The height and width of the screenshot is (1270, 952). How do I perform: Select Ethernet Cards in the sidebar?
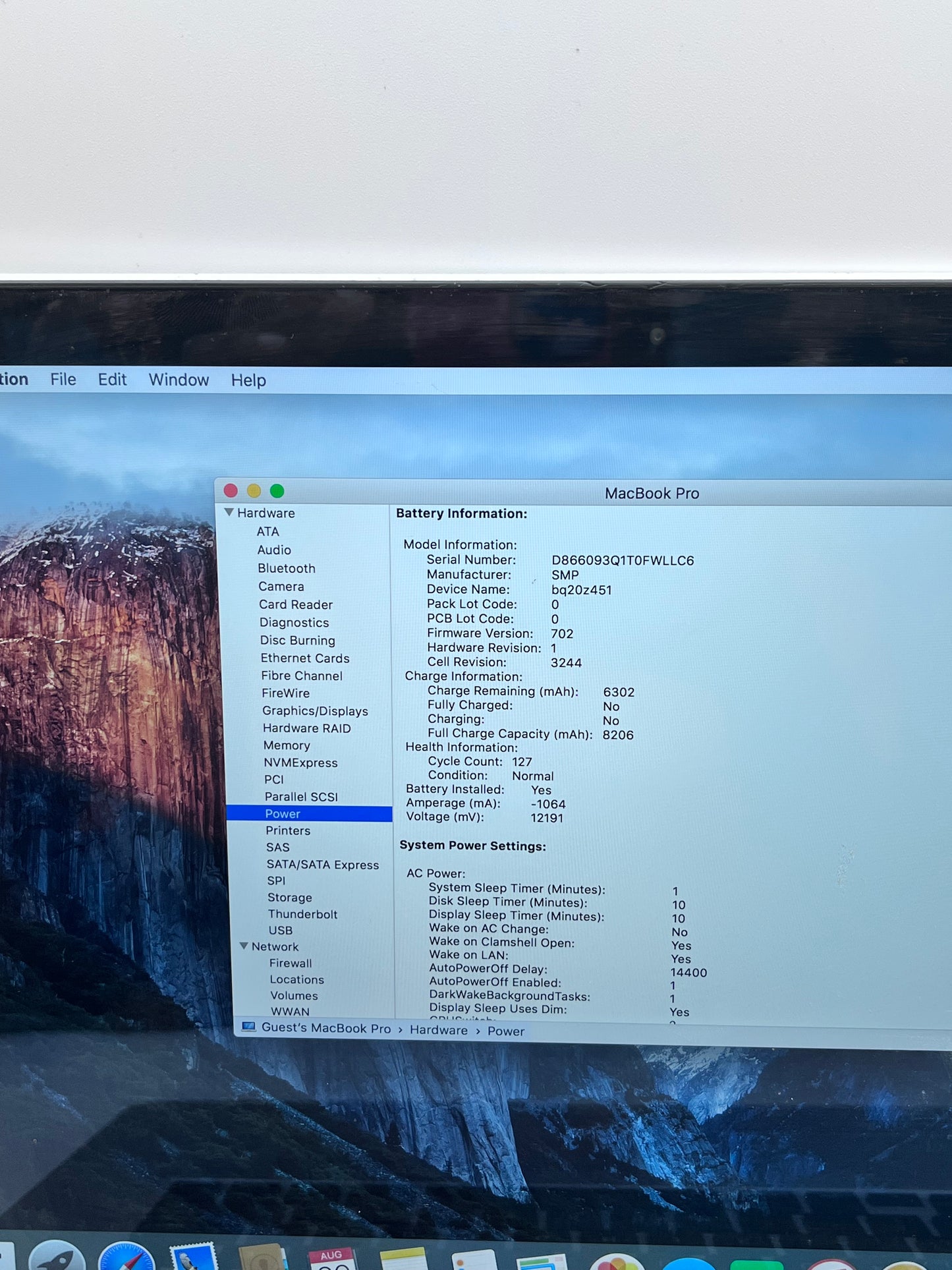coord(305,658)
